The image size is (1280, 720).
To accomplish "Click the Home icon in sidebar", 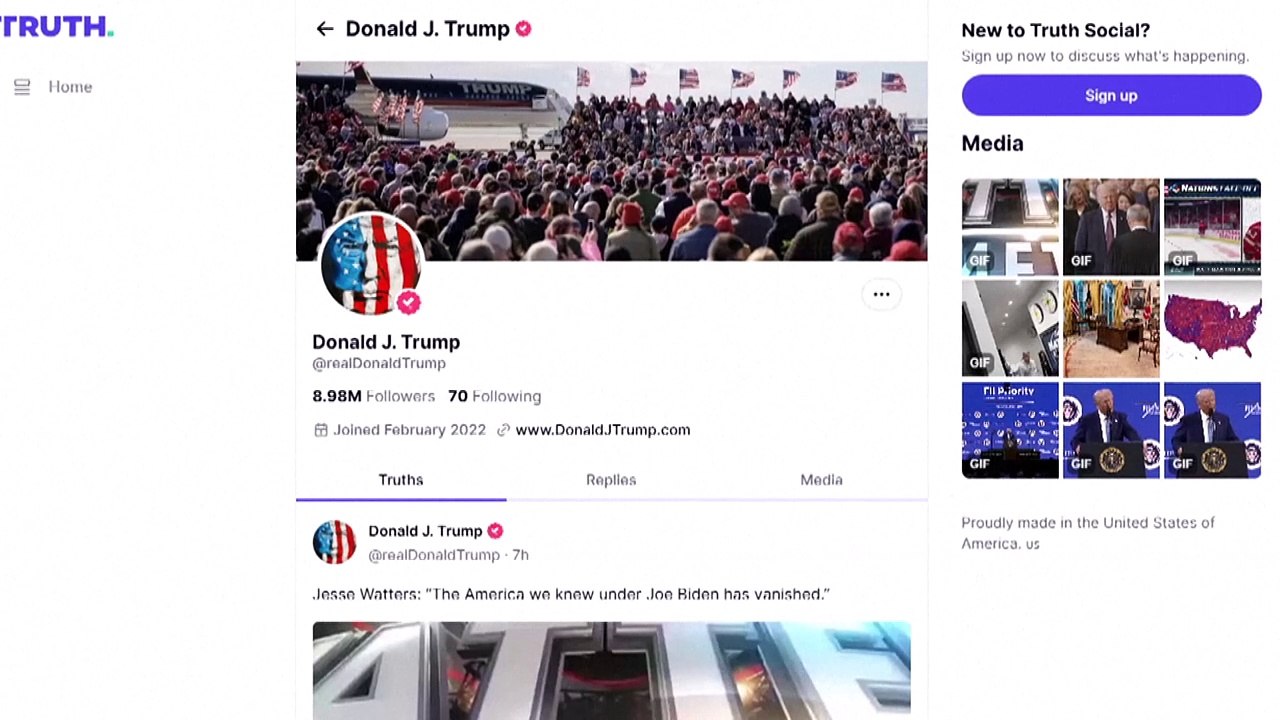I will [x=22, y=87].
